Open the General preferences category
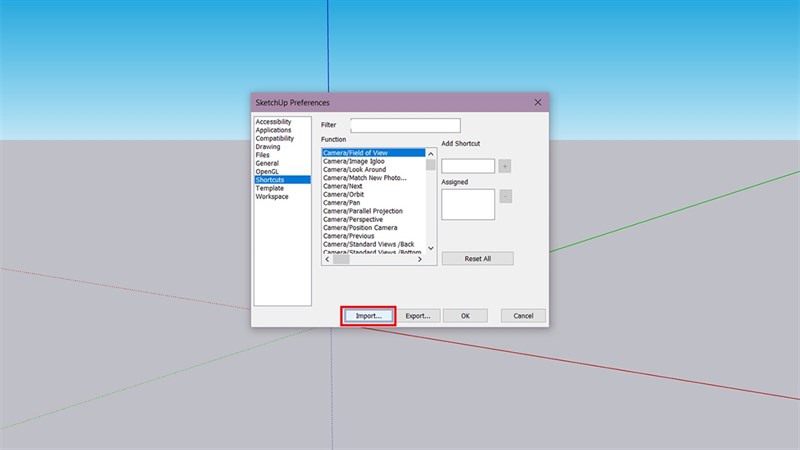The width and height of the screenshot is (800, 450). tap(267, 163)
